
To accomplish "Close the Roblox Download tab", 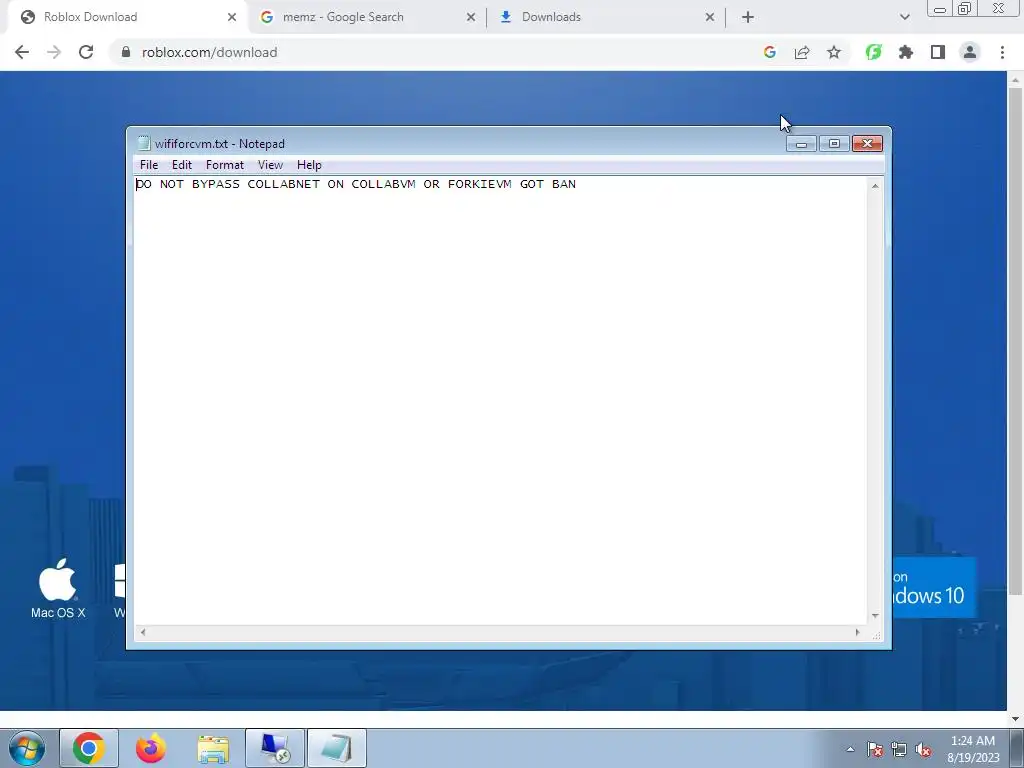I will coord(232,17).
